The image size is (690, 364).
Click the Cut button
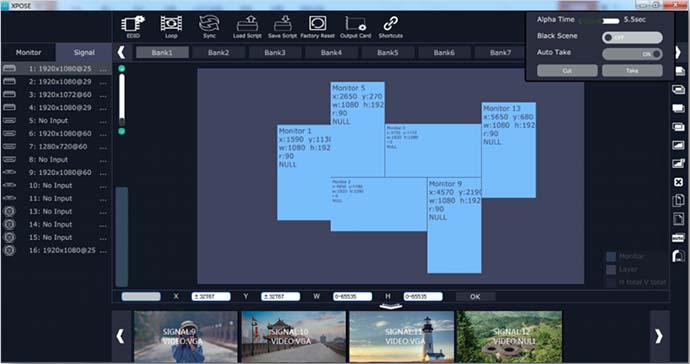[567, 70]
